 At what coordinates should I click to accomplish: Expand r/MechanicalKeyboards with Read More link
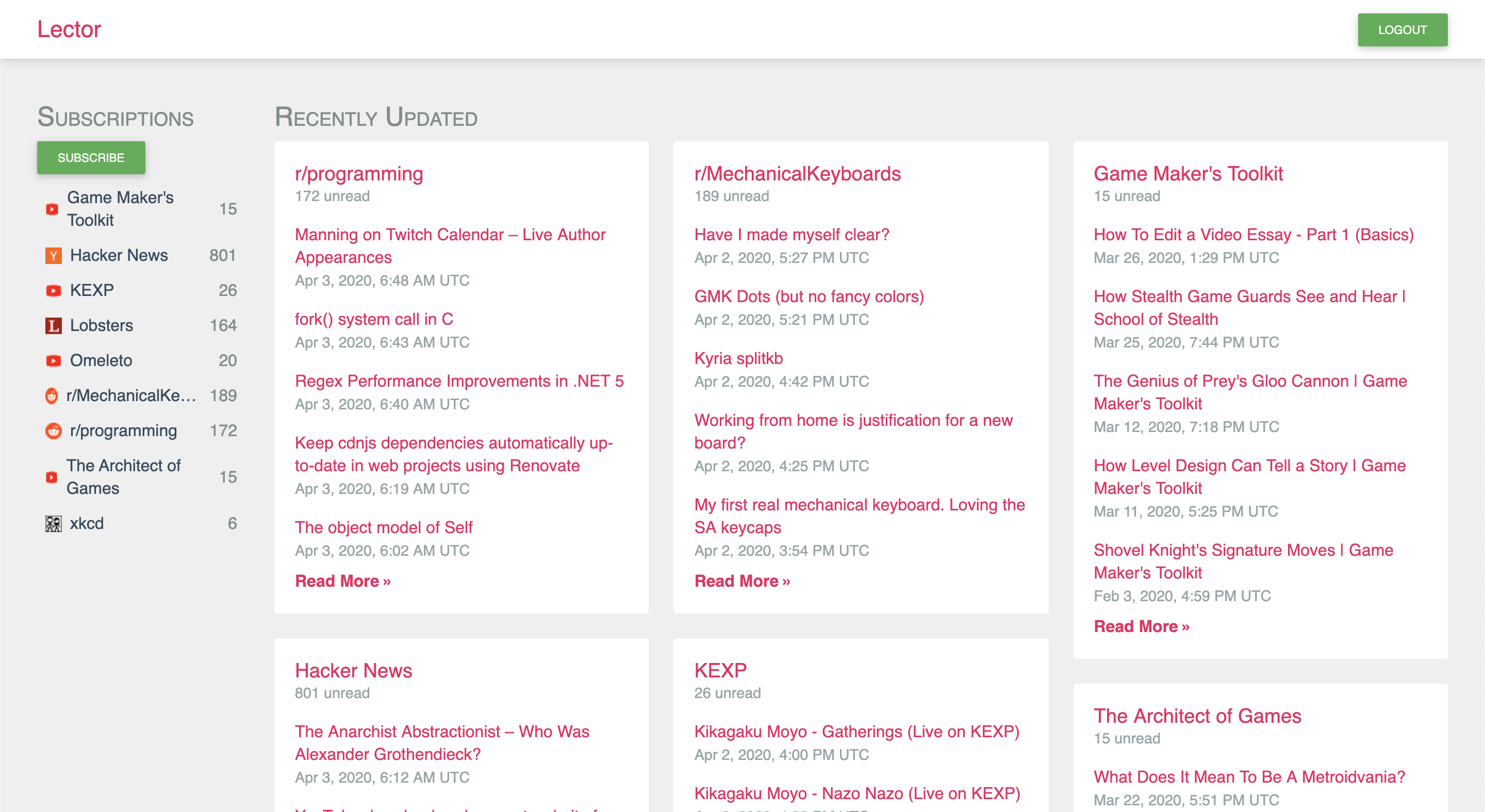point(741,581)
